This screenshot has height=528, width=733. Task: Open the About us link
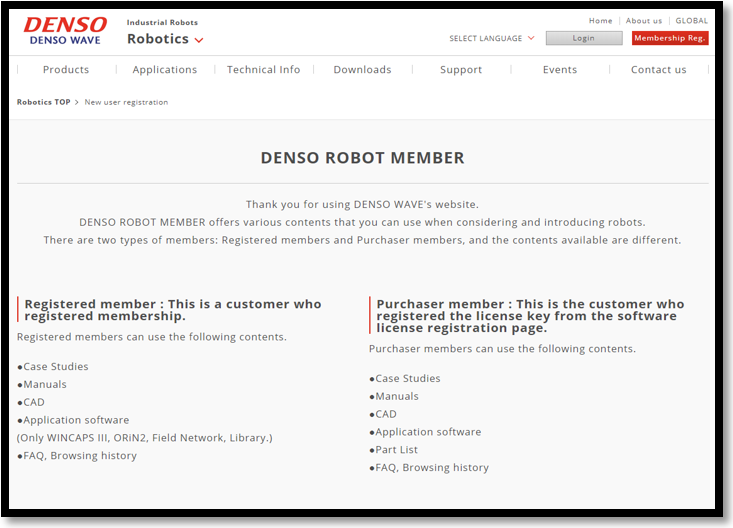(644, 21)
